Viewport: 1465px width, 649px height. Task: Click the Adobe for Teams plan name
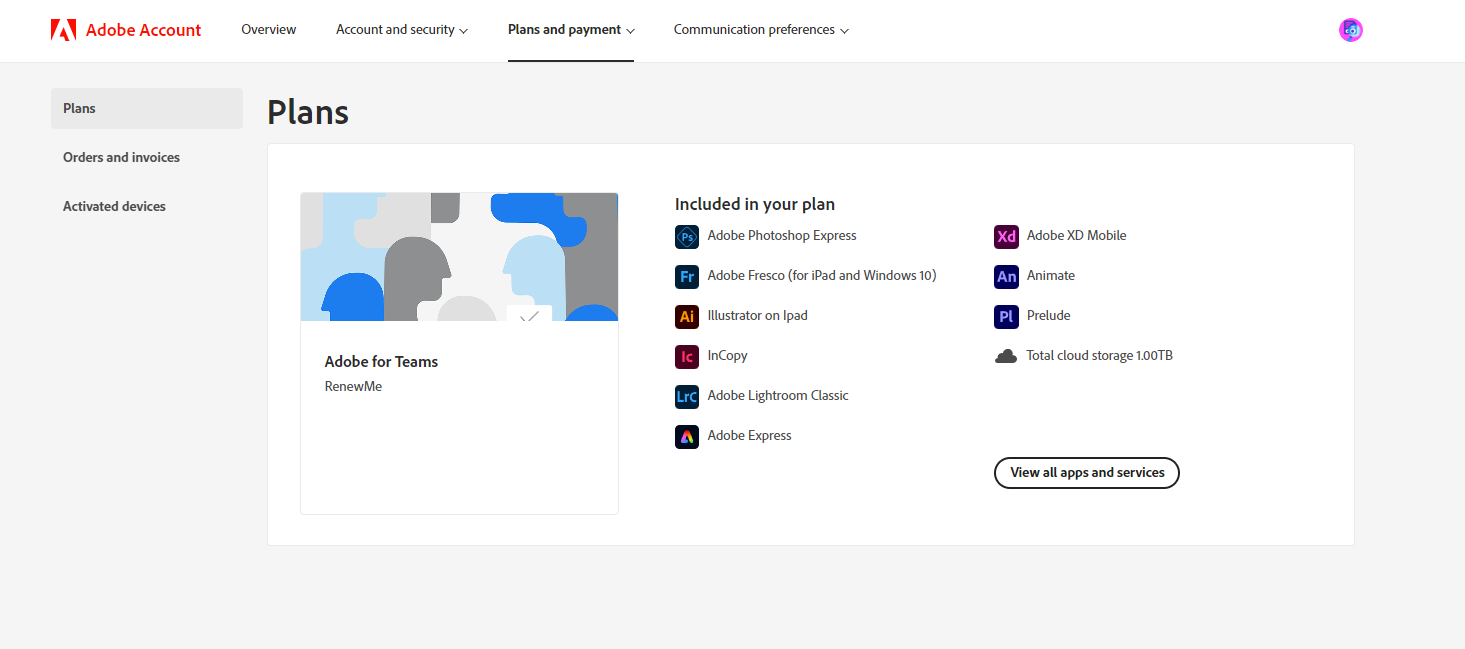(381, 362)
